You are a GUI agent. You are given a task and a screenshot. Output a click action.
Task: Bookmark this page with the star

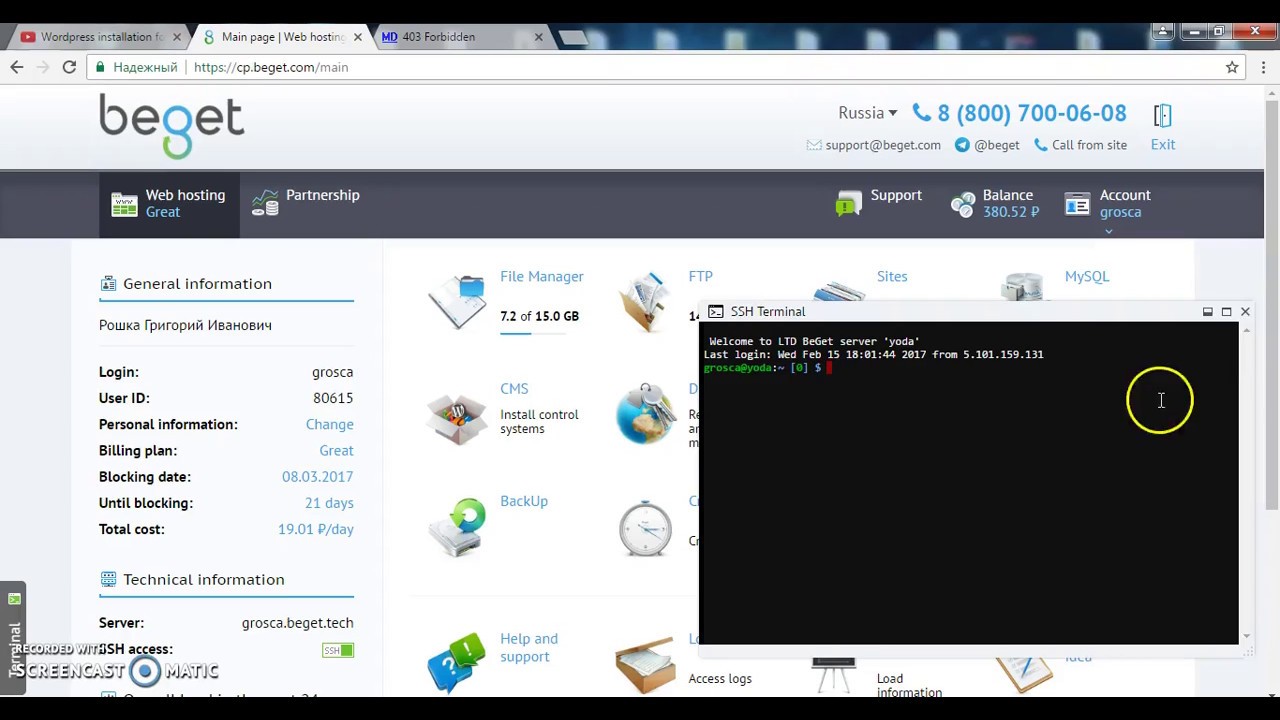[1232, 67]
